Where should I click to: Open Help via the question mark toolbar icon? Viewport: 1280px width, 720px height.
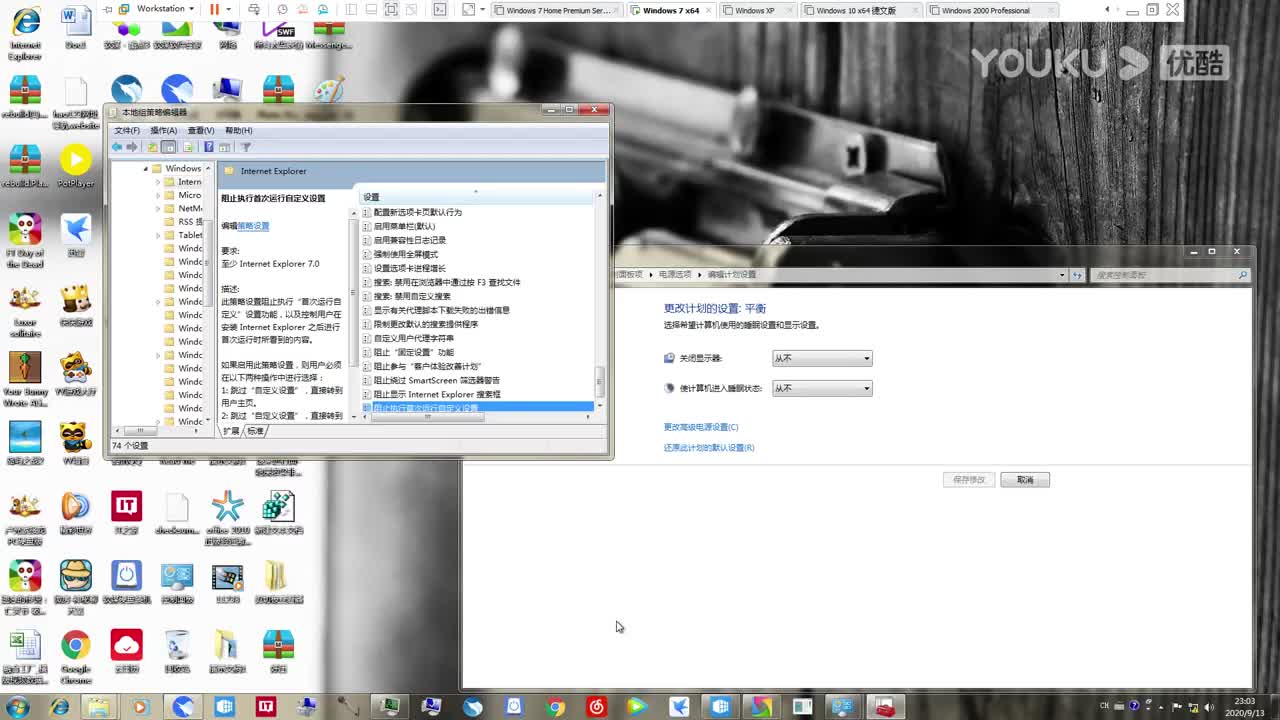click(208, 147)
